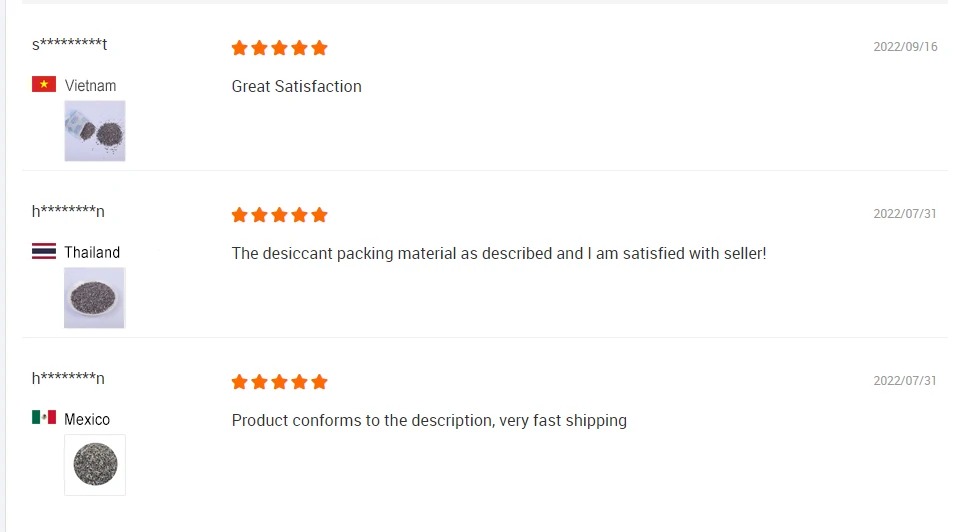Click the star rating above "Great Satisfaction"
Image resolution: width=962 pixels, height=532 pixels.
pyautogui.click(x=279, y=48)
